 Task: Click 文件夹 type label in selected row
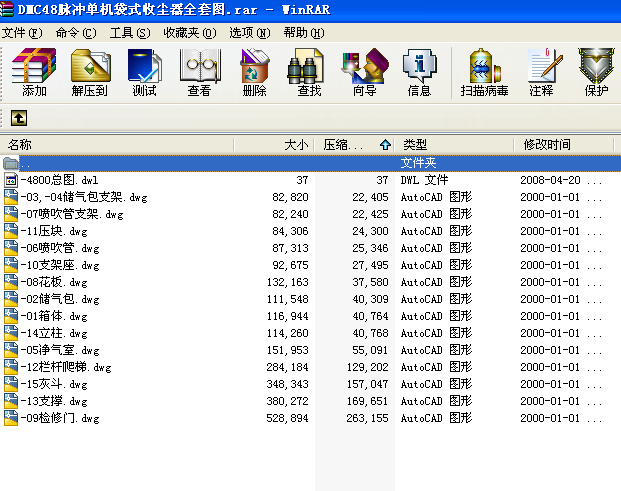418,163
